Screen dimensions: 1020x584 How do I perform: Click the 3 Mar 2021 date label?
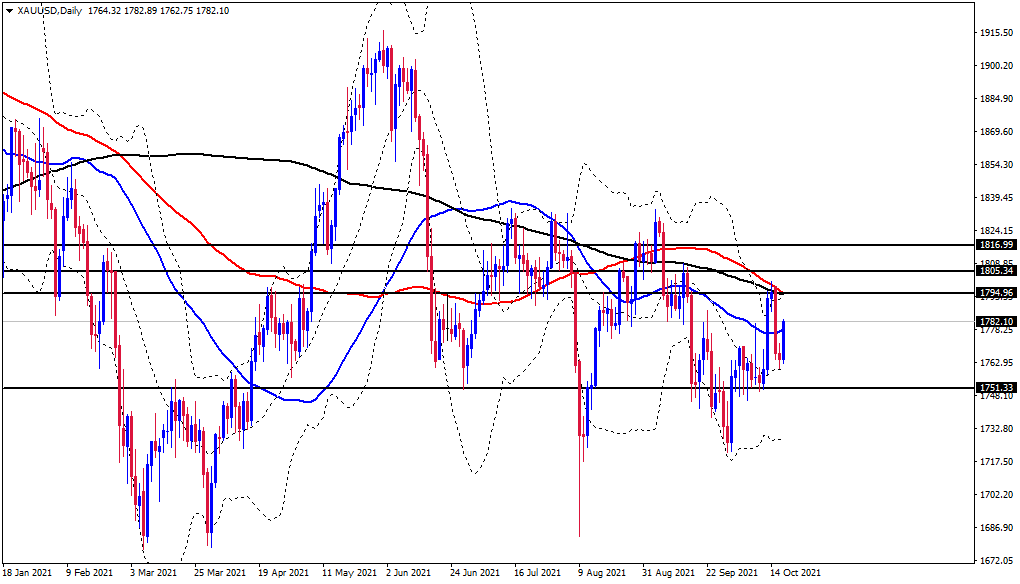click(154, 573)
